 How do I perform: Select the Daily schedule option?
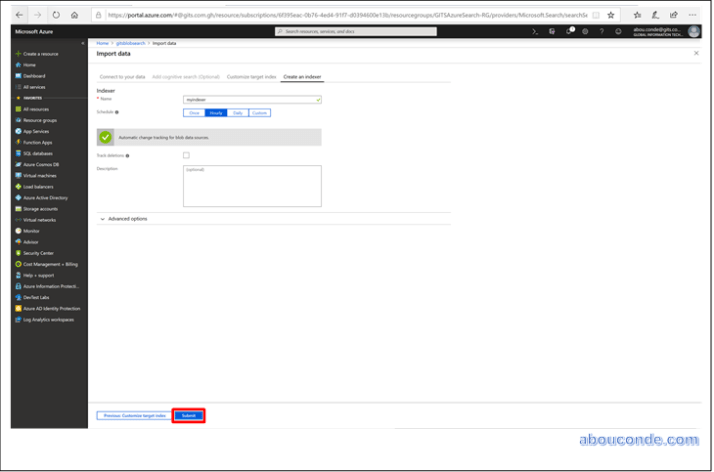(x=238, y=113)
